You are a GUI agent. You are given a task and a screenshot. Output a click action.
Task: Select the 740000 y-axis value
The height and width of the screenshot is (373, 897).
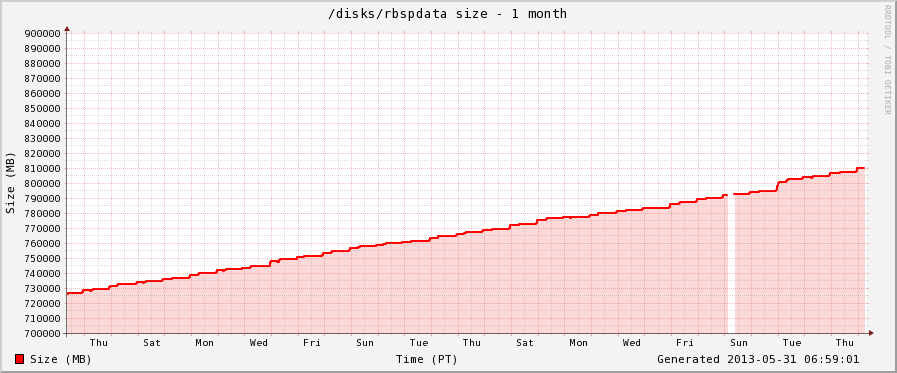click(42, 273)
